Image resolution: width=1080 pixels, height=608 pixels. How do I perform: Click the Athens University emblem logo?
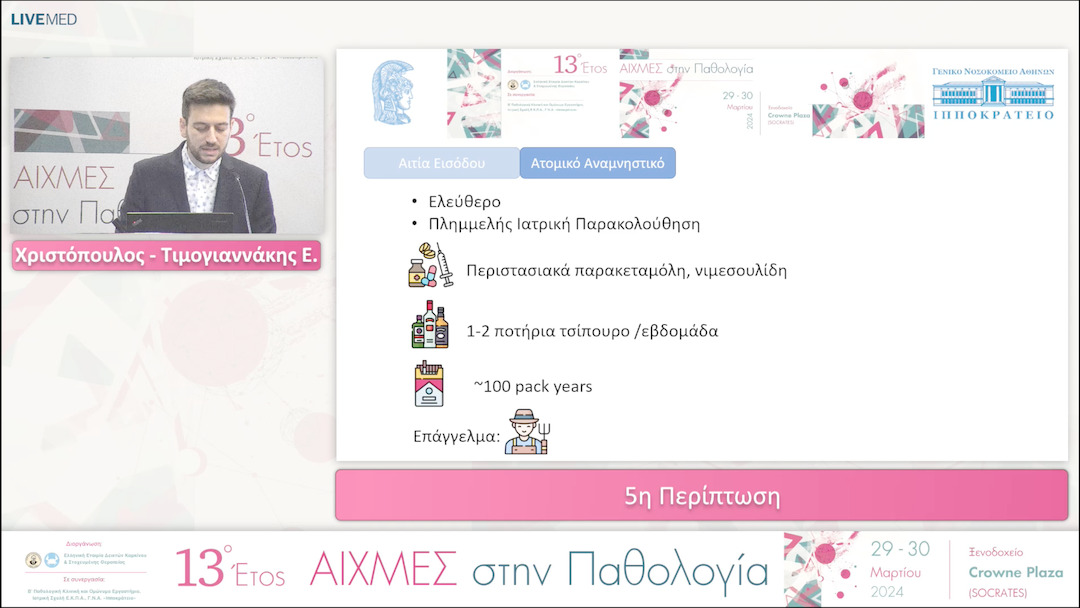pyautogui.click(x=394, y=92)
